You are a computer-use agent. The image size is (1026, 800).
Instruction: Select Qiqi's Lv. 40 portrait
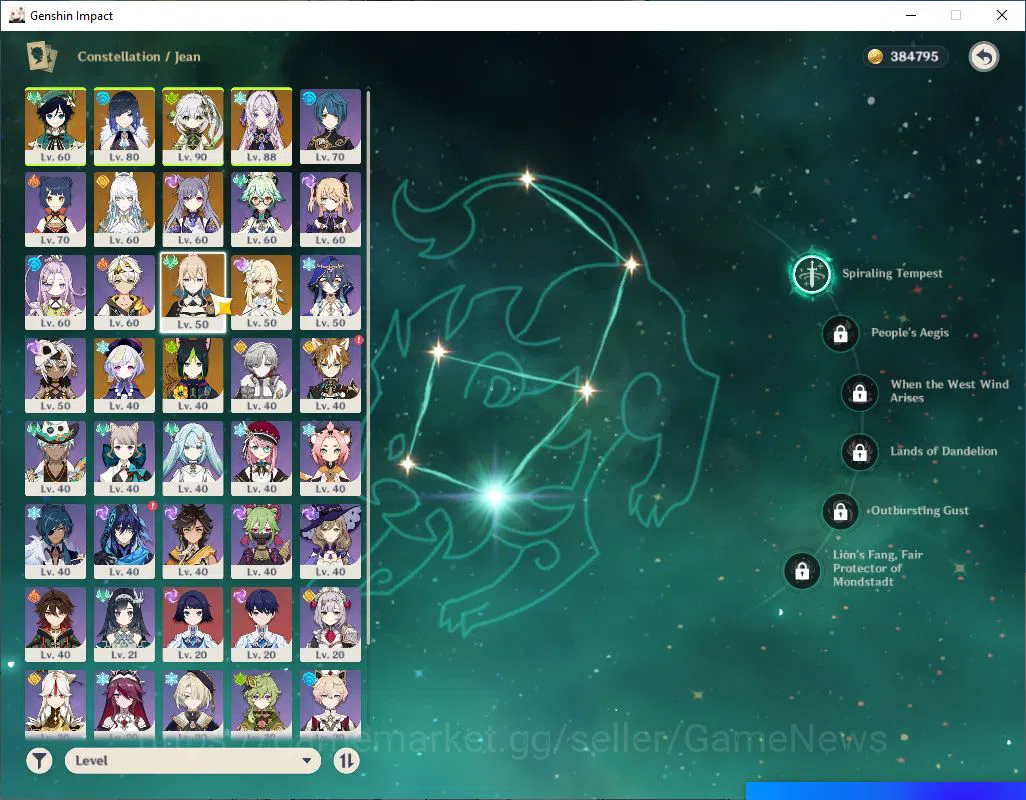pyautogui.click(x=124, y=375)
